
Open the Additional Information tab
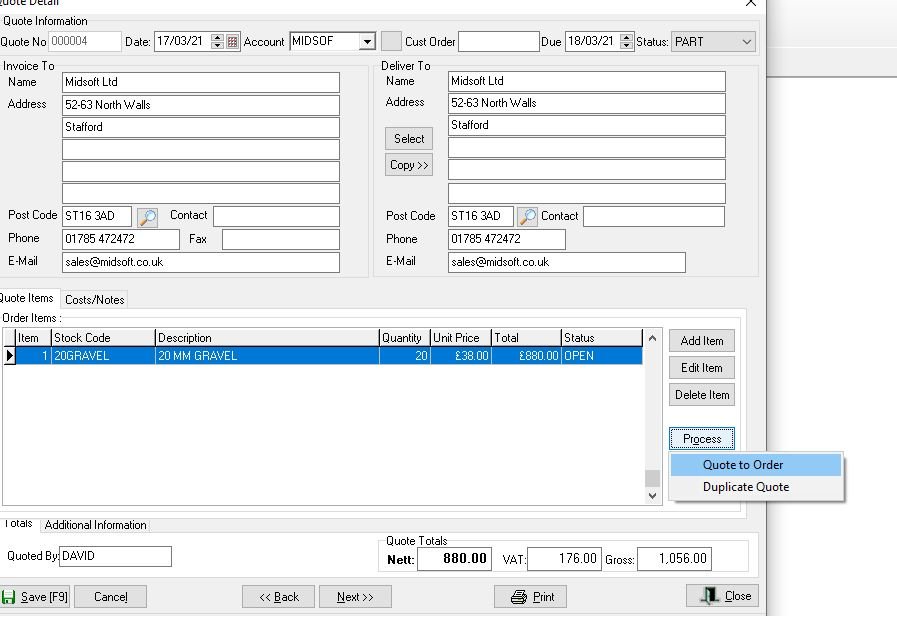pos(96,525)
